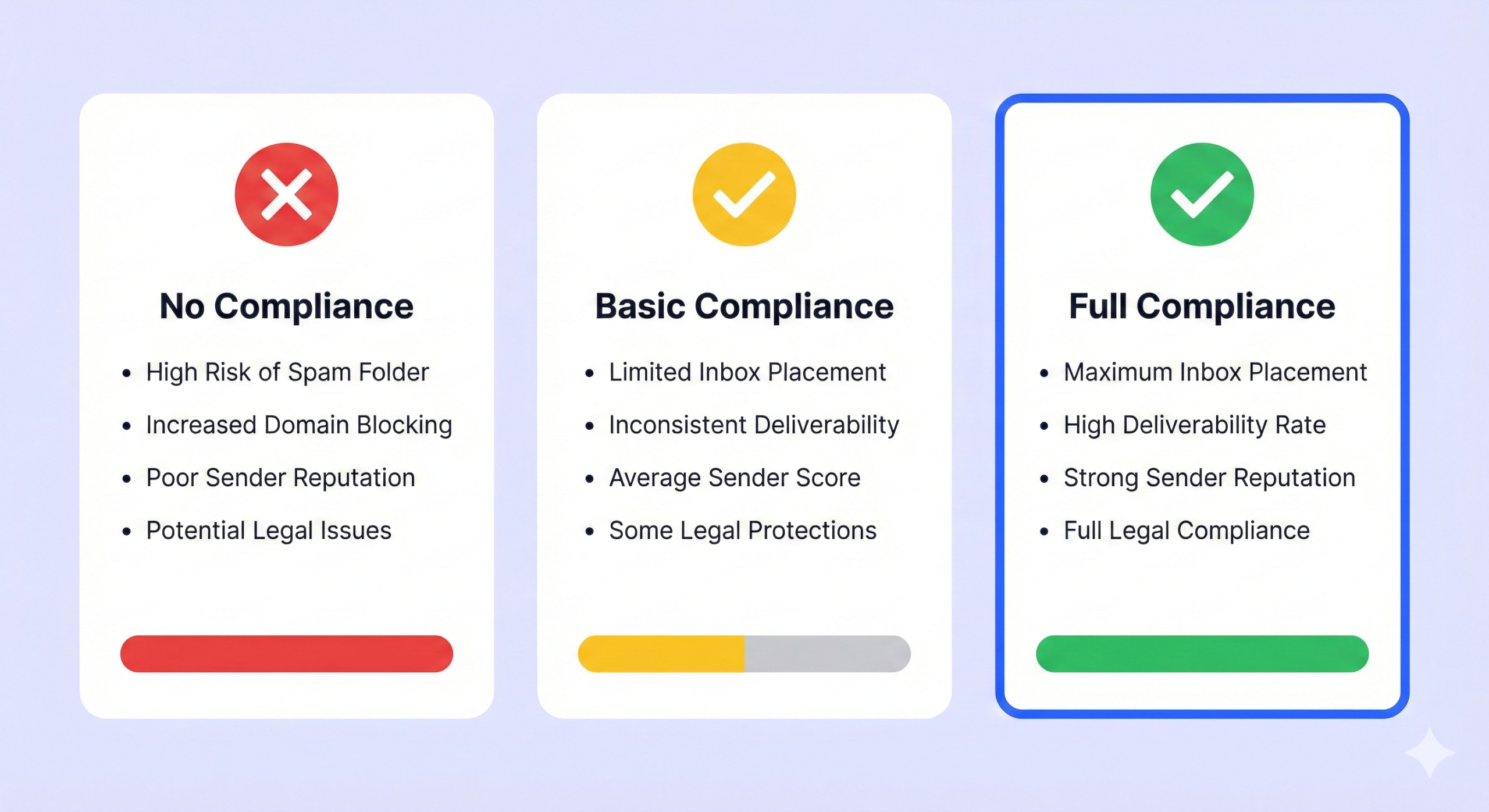The image size is (1489, 812).
Task: Click 'Strong Sender Reputation' bullet item
Action: click(1209, 478)
